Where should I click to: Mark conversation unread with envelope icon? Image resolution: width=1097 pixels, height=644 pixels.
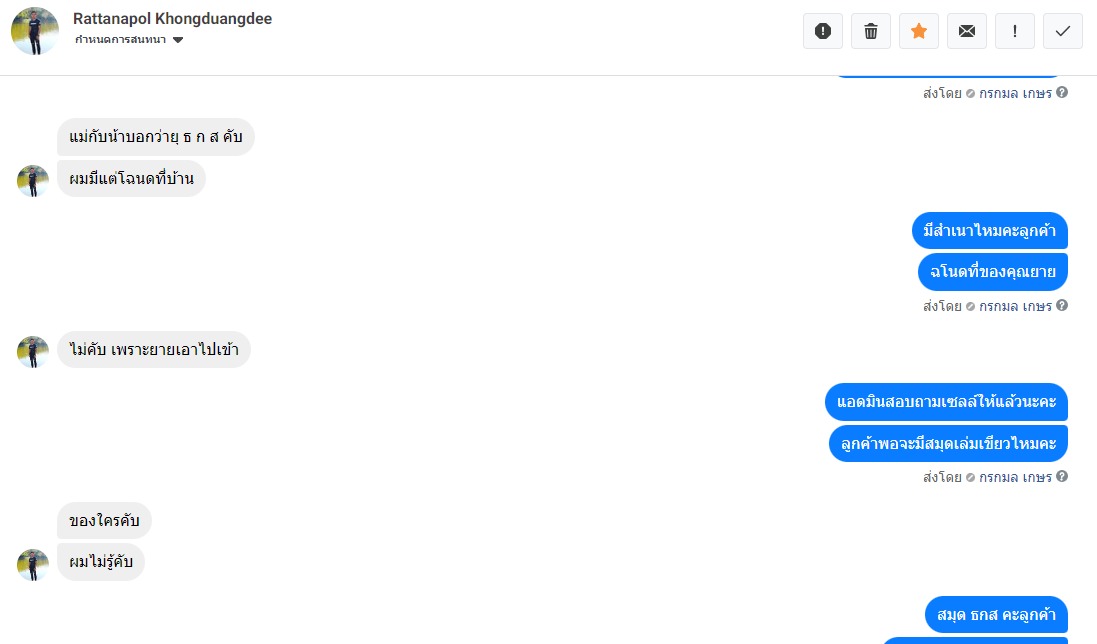pos(967,31)
